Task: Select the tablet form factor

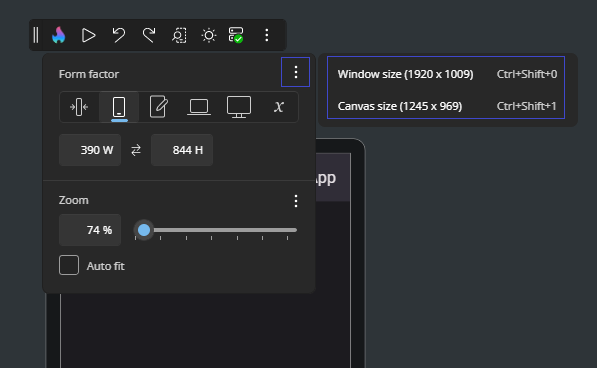Action: point(159,107)
